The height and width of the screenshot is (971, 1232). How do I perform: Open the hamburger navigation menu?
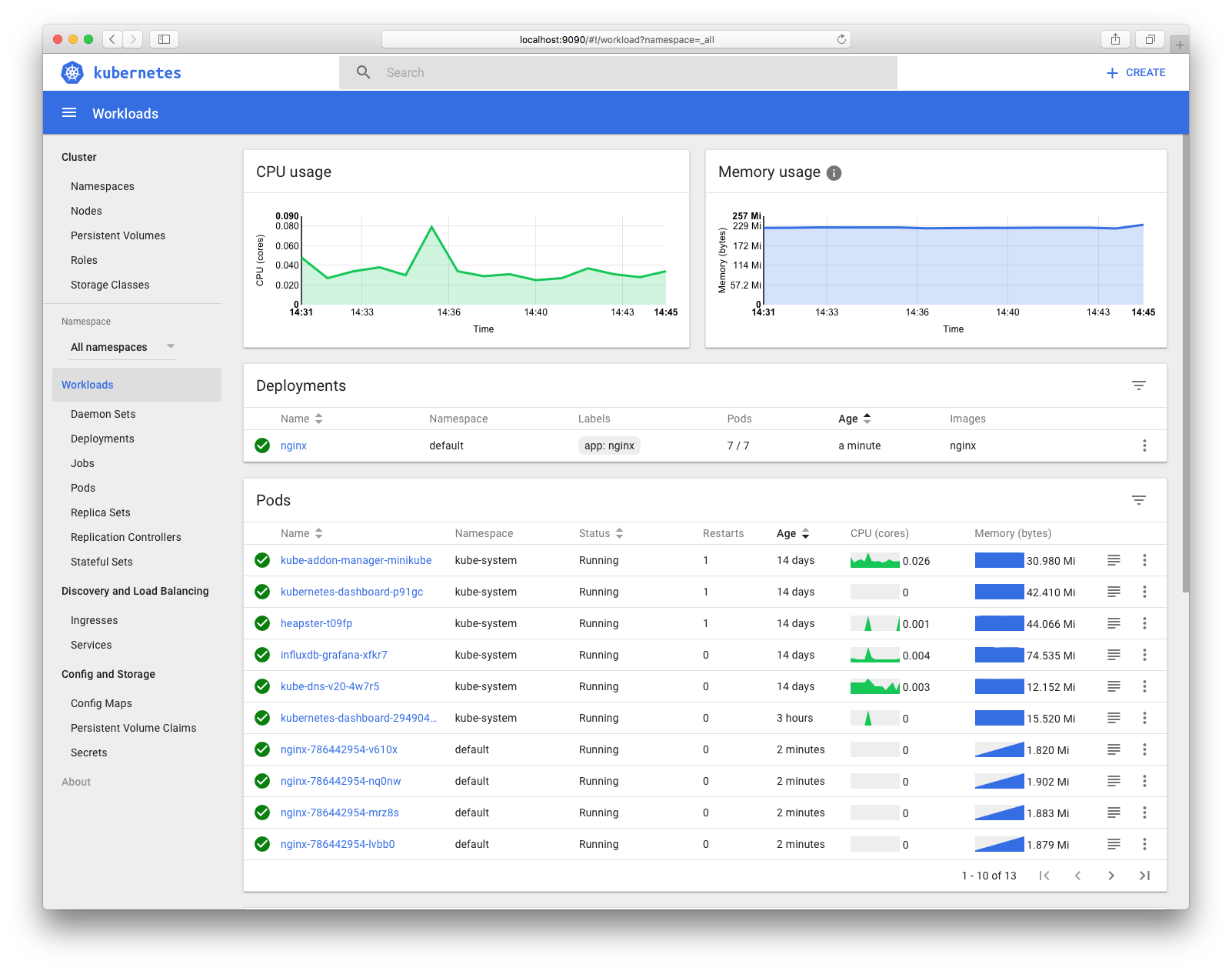click(69, 113)
